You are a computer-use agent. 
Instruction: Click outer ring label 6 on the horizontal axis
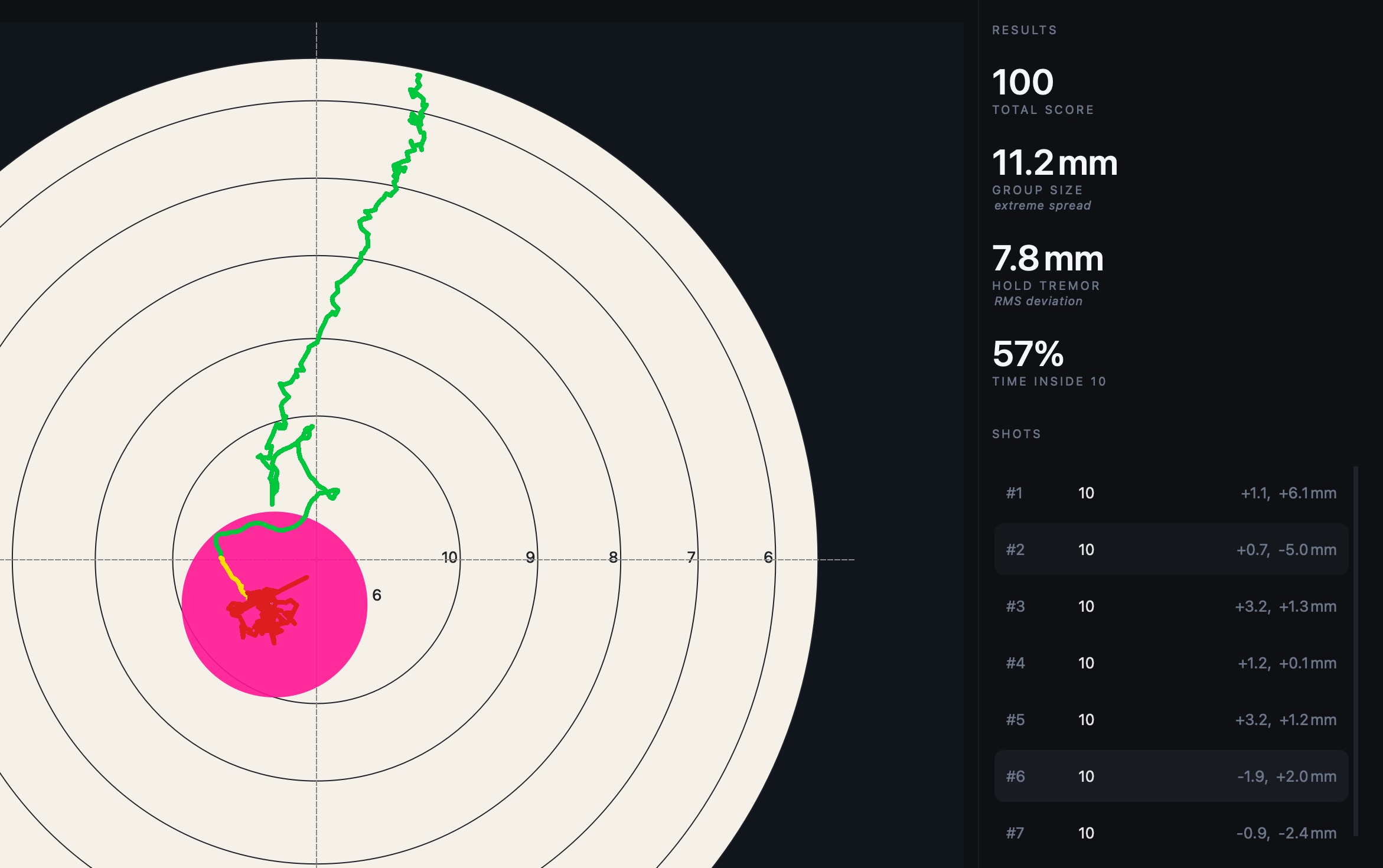coord(768,557)
